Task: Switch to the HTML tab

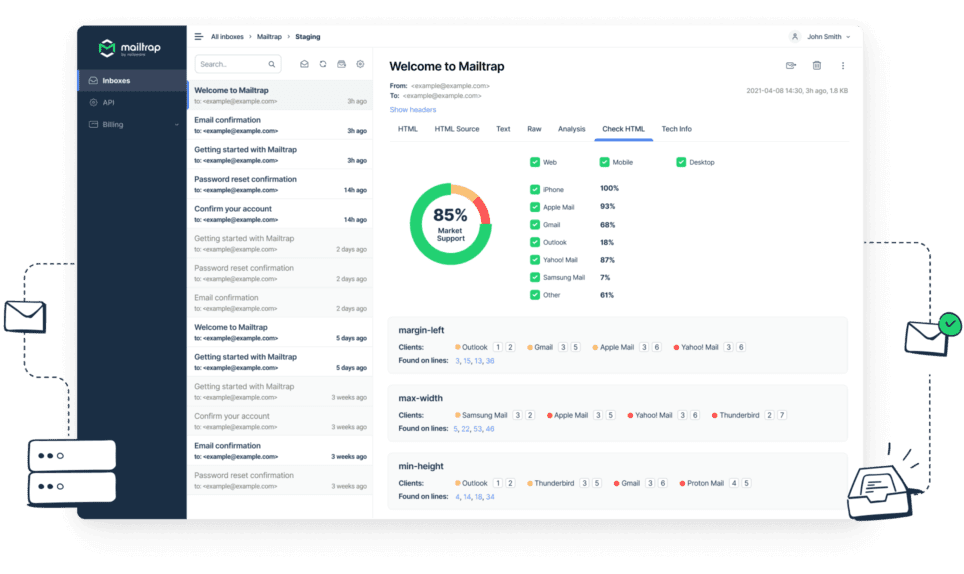Action: pyautogui.click(x=408, y=129)
